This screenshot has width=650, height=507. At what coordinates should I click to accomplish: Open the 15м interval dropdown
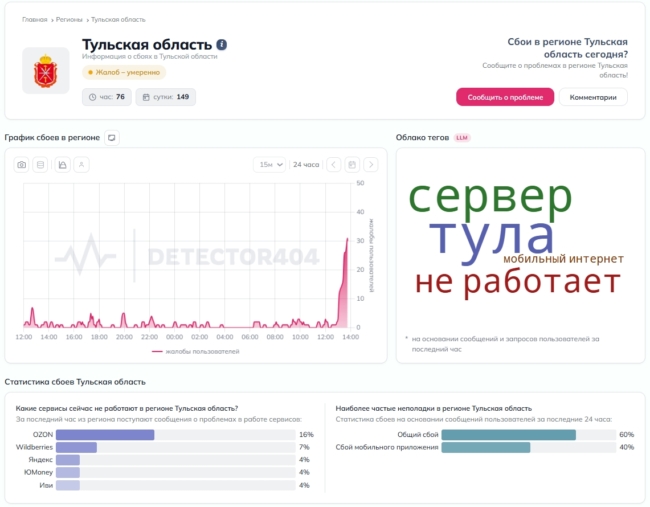[x=270, y=165]
